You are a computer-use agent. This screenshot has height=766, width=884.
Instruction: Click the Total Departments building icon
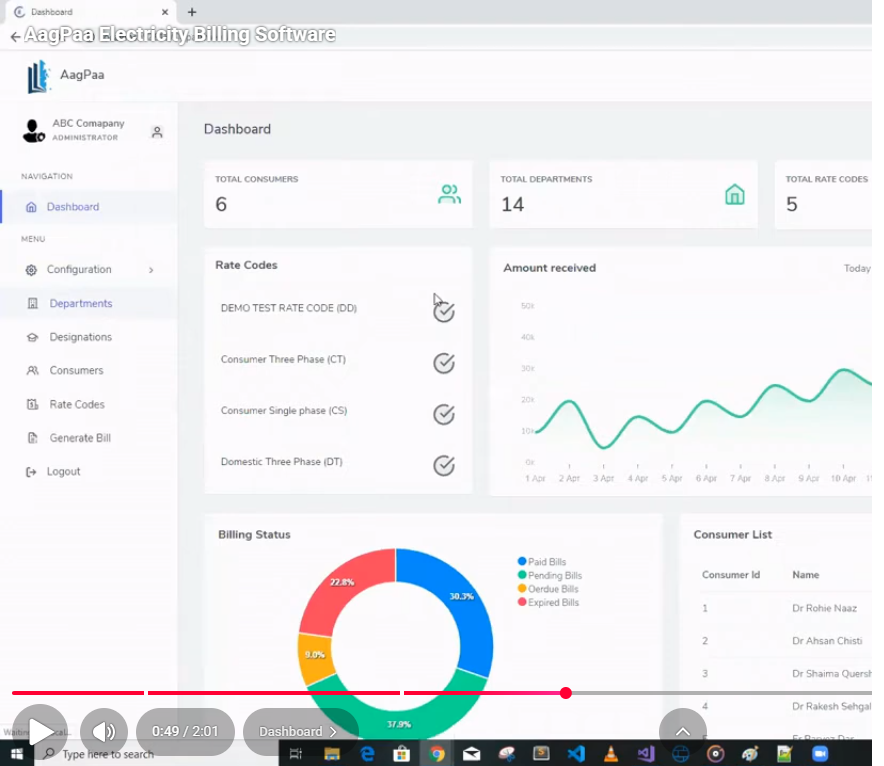(x=735, y=196)
